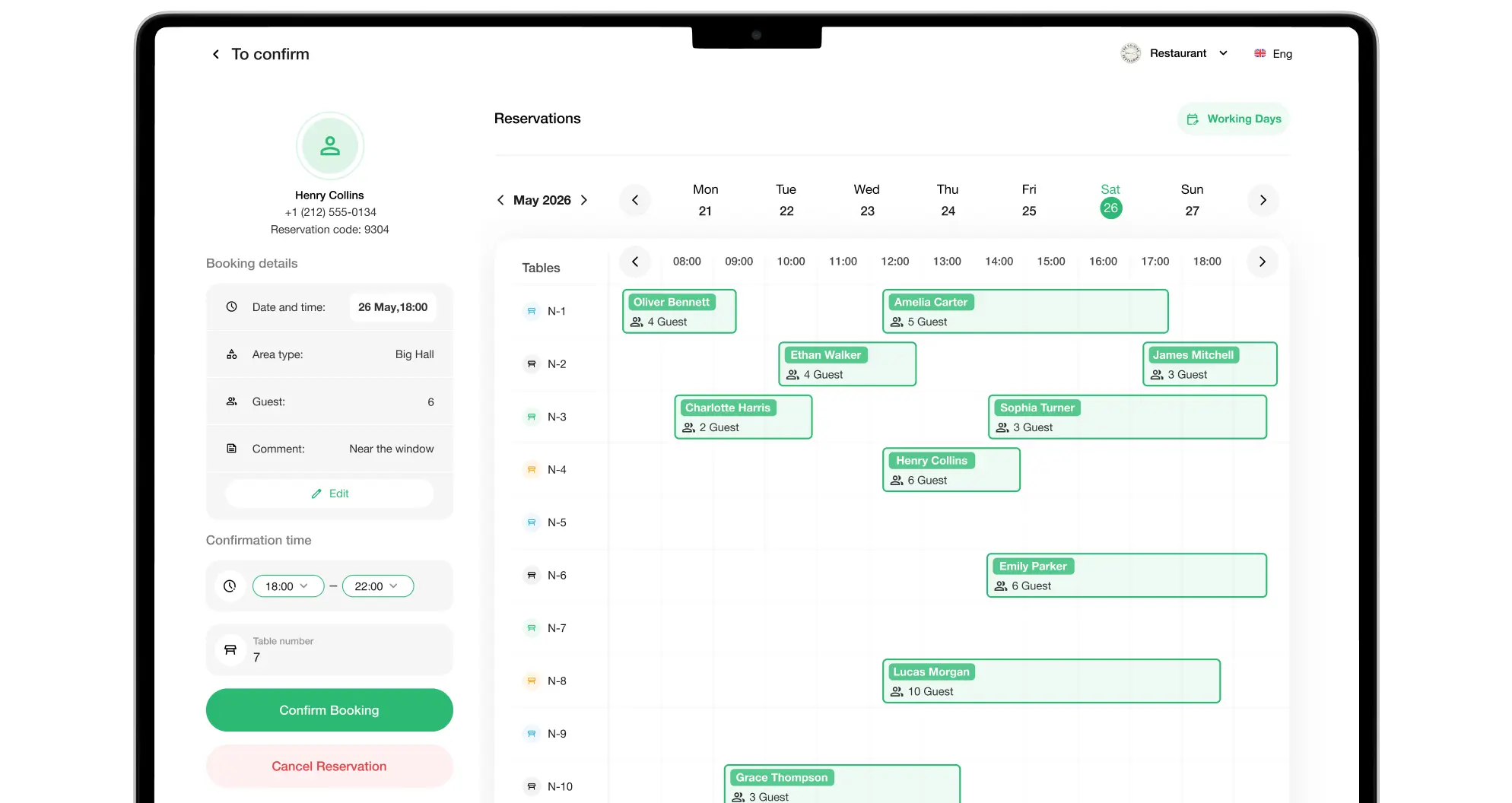The height and width of the screenshot is (803, 1512).
Task: Select Mon 21 in the week header
Action: pyautogui.click(x=705, y=201)
